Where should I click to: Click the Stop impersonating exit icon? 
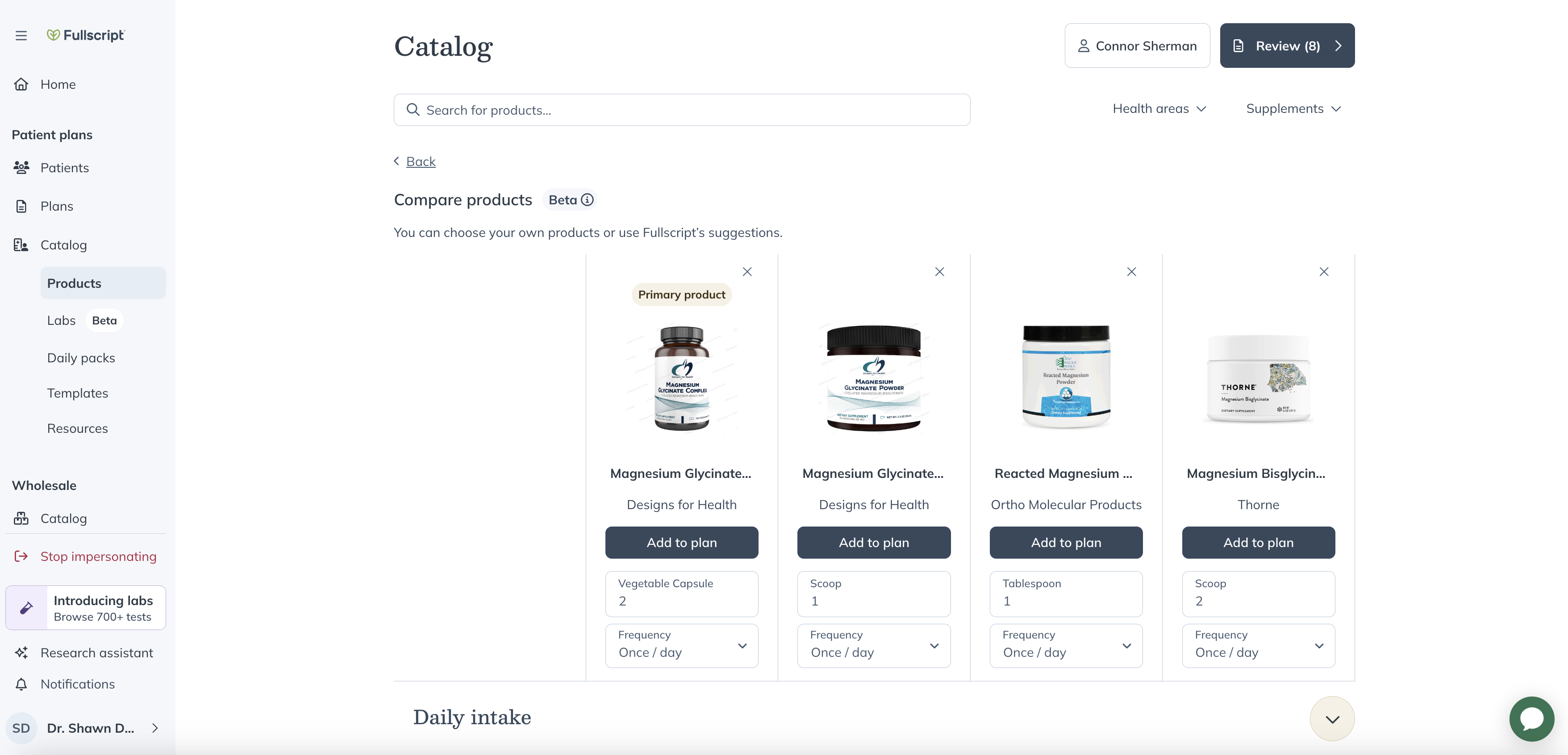click(x=21, y=556)
